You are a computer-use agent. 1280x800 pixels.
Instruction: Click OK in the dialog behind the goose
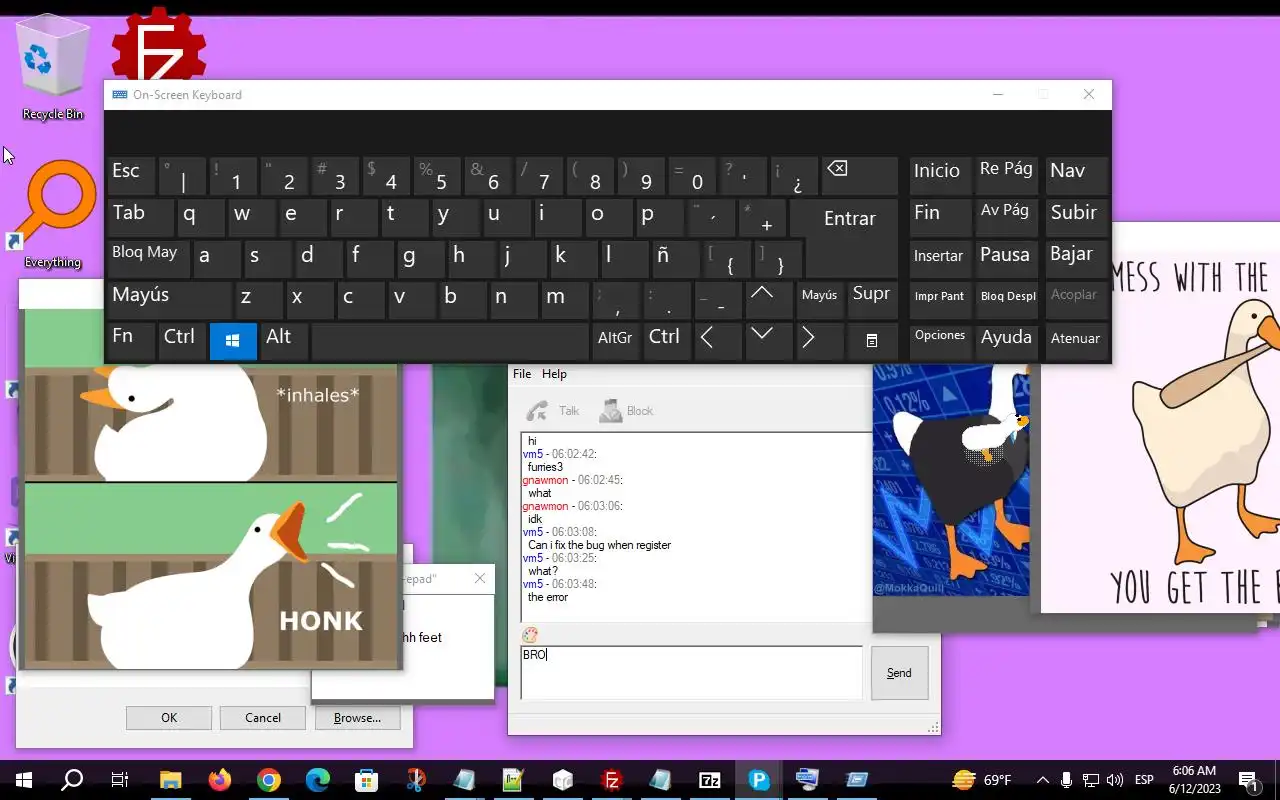point(169,718)
